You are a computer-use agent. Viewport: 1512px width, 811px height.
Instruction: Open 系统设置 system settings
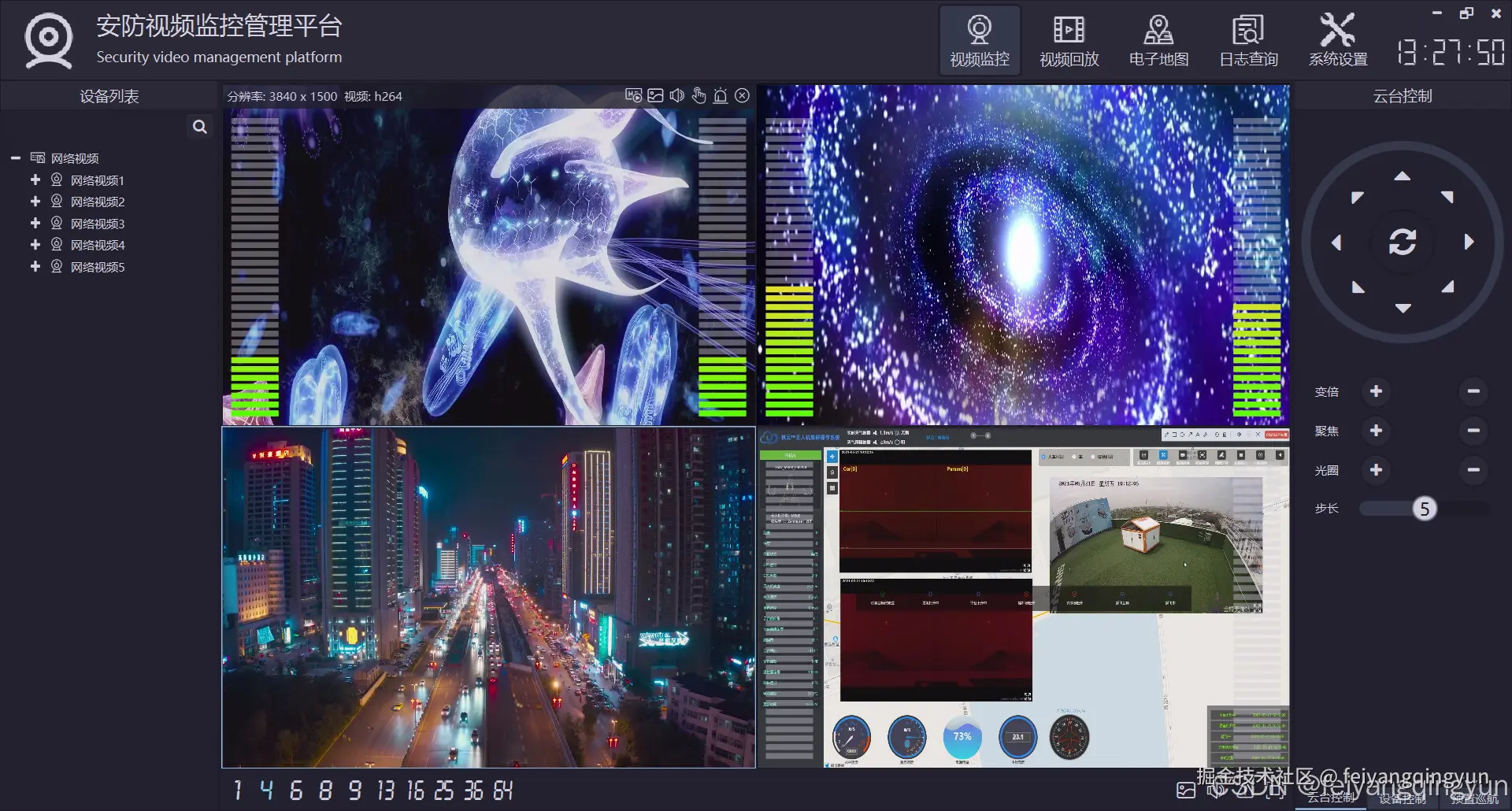1337,41
